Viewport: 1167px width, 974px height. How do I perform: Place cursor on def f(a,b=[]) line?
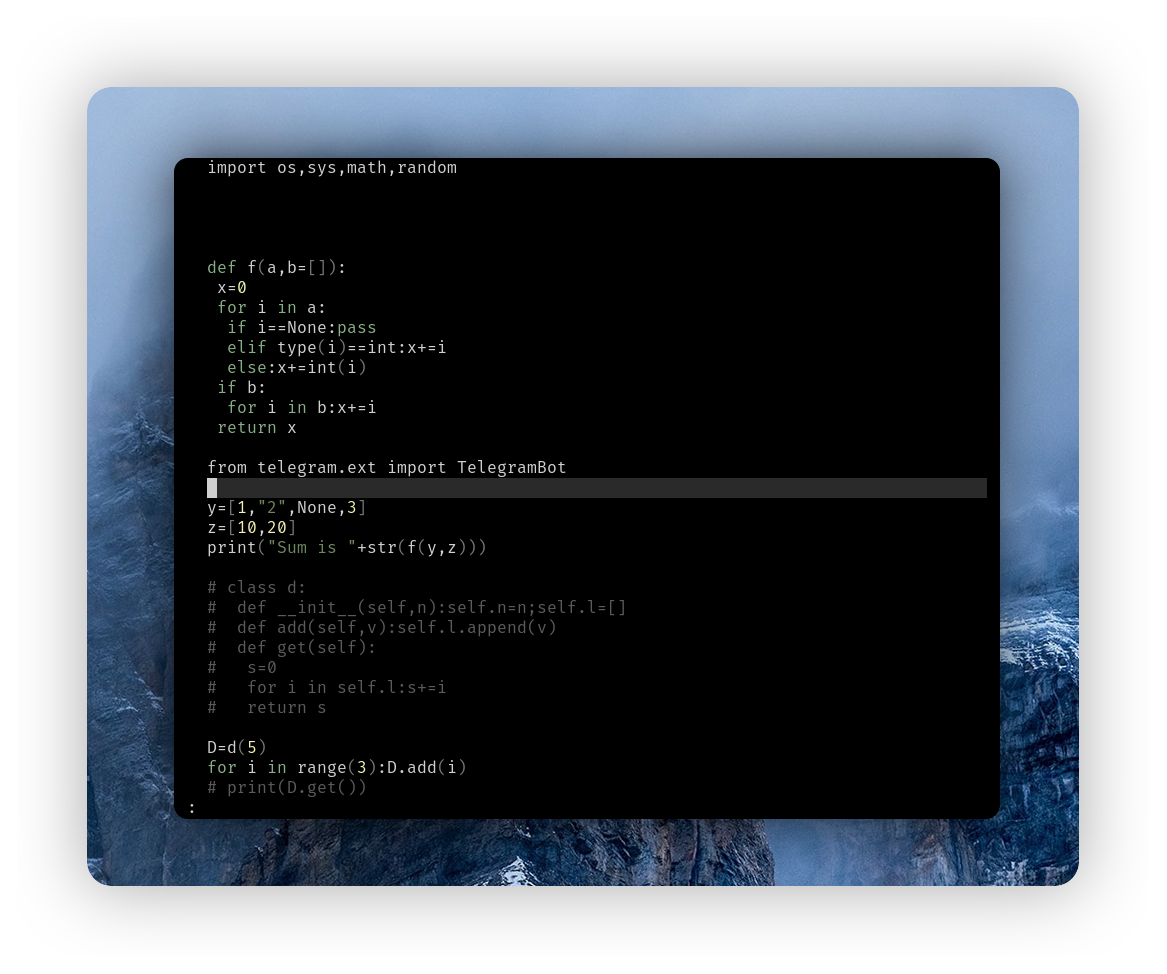coord(276,268)
